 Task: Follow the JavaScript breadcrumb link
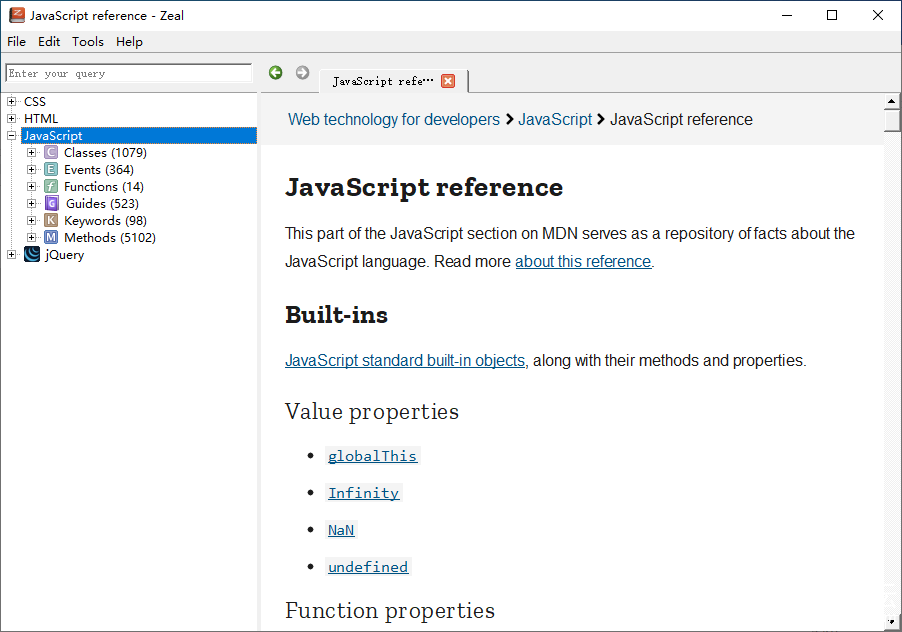555,119
